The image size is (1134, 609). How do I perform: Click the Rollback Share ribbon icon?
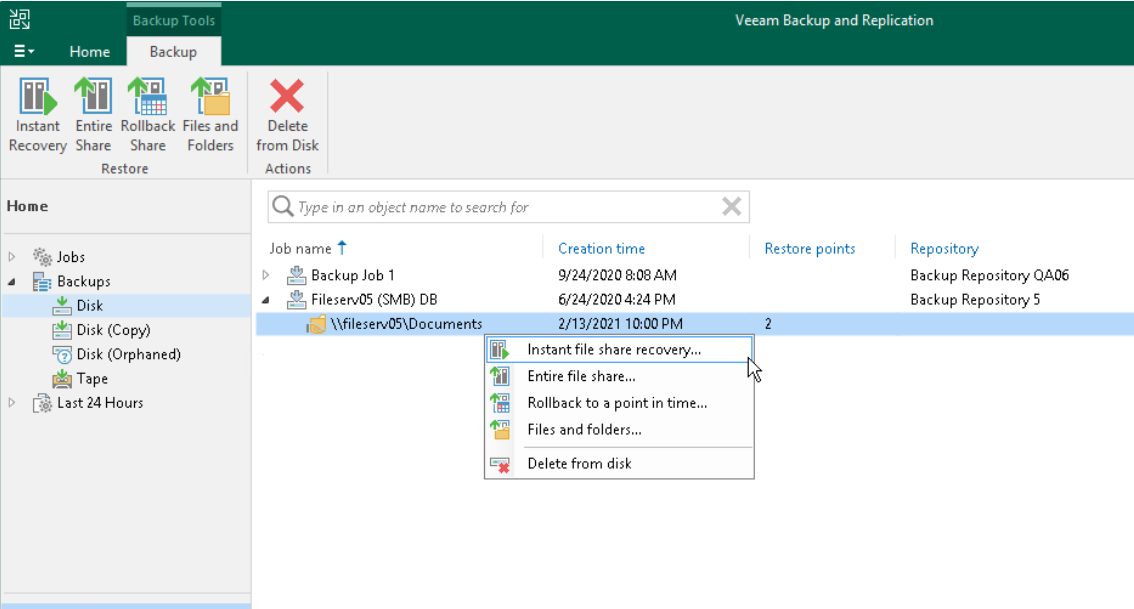coord(148,96)
